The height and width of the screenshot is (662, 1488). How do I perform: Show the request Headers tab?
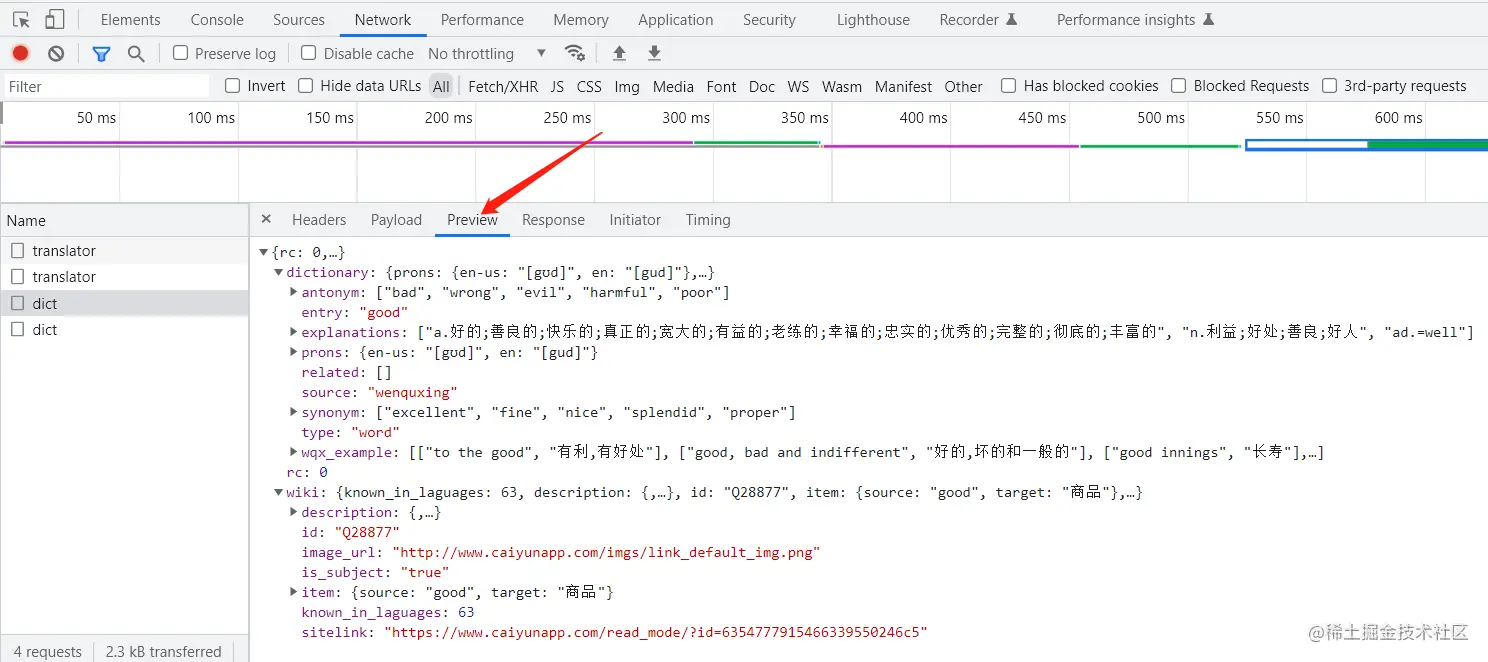click(x=319, y=220)
